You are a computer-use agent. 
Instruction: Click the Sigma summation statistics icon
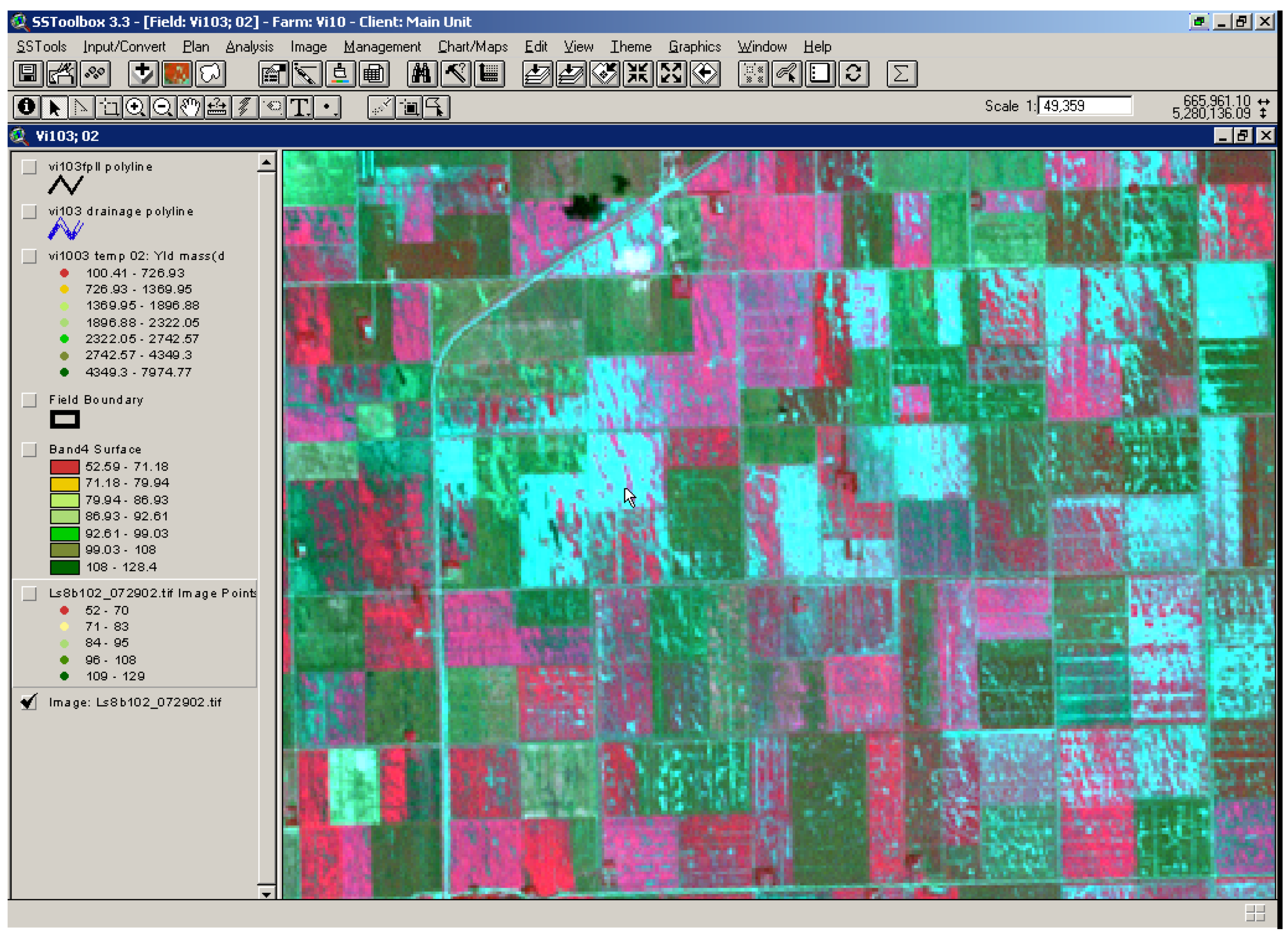(902, 74)
